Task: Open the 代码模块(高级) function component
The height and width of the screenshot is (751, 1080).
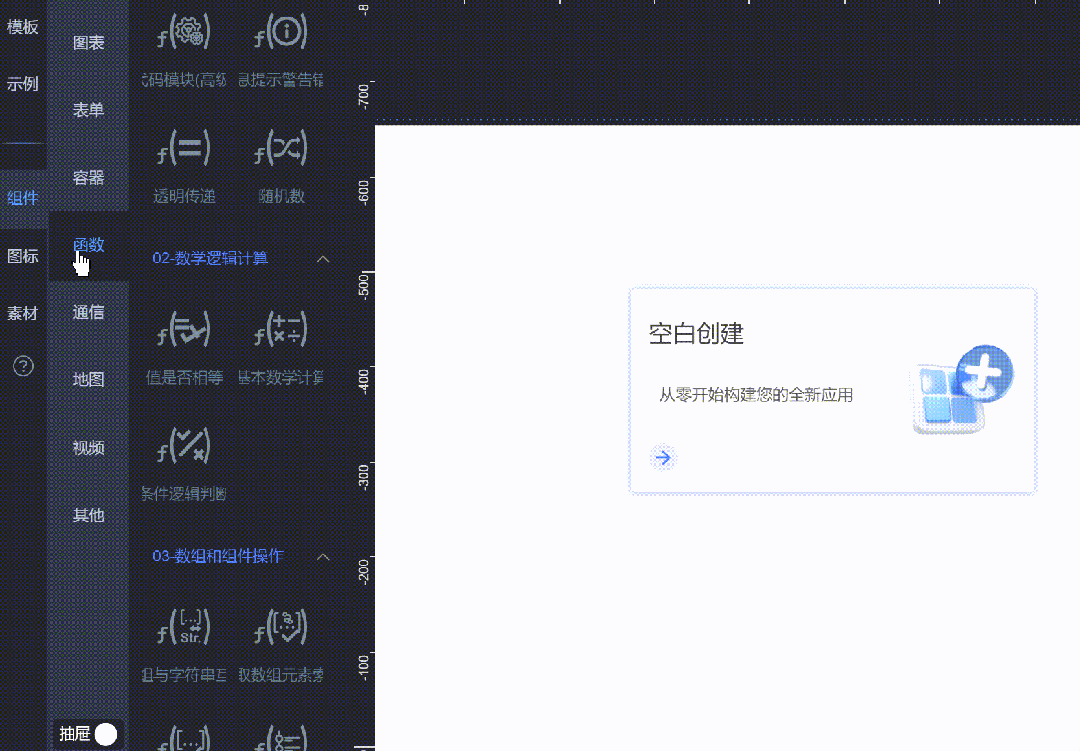Action: [183, 33]
